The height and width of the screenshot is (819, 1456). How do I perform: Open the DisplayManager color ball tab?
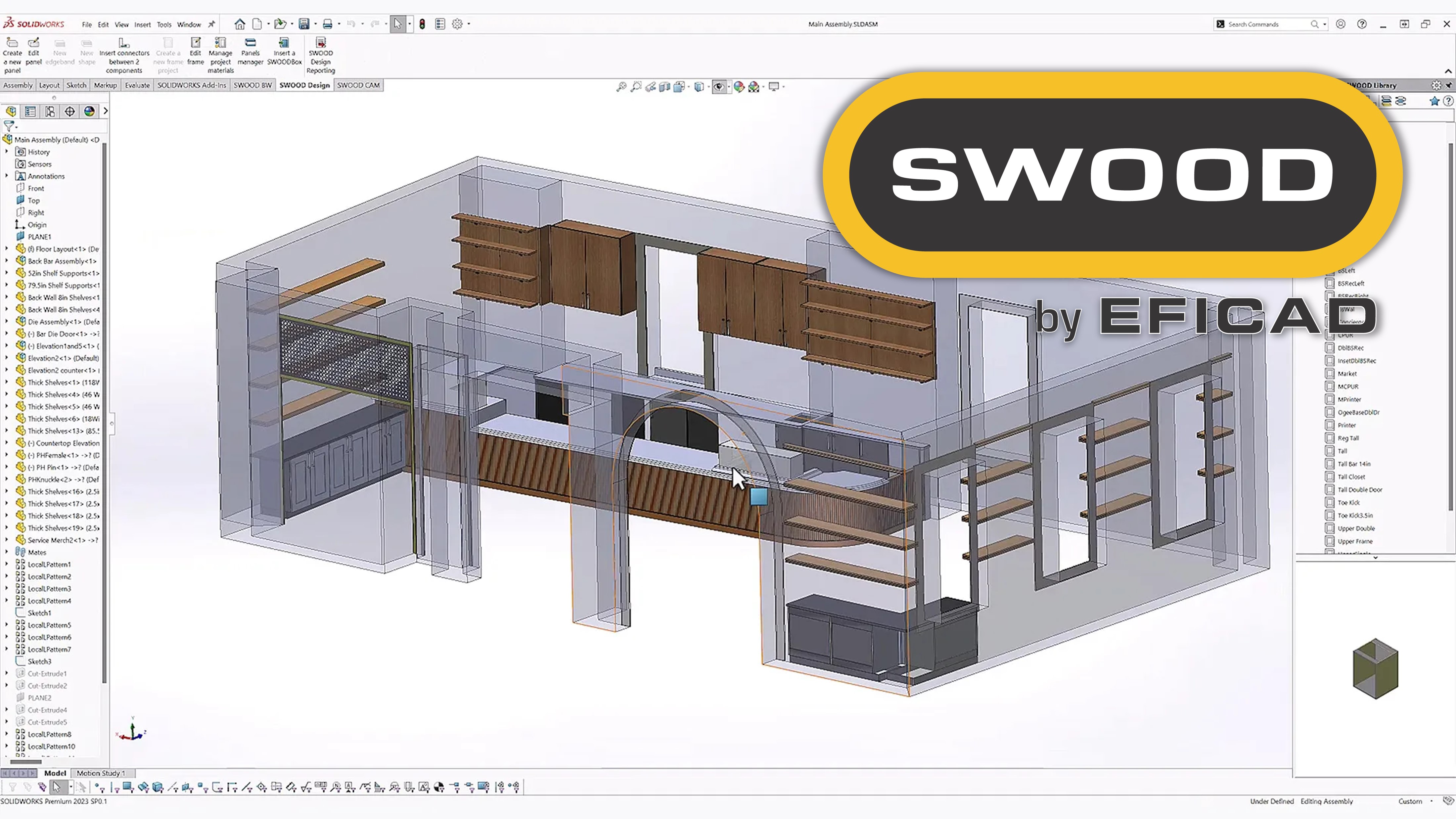tap(89, 111)
